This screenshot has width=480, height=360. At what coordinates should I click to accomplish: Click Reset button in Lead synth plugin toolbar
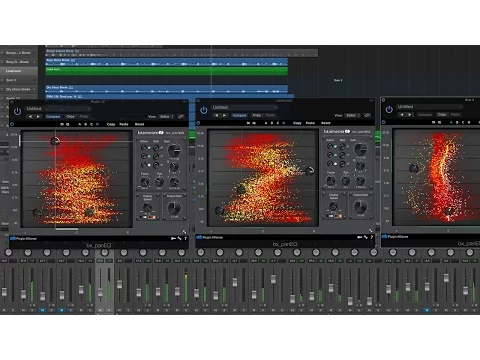(326, 123)
